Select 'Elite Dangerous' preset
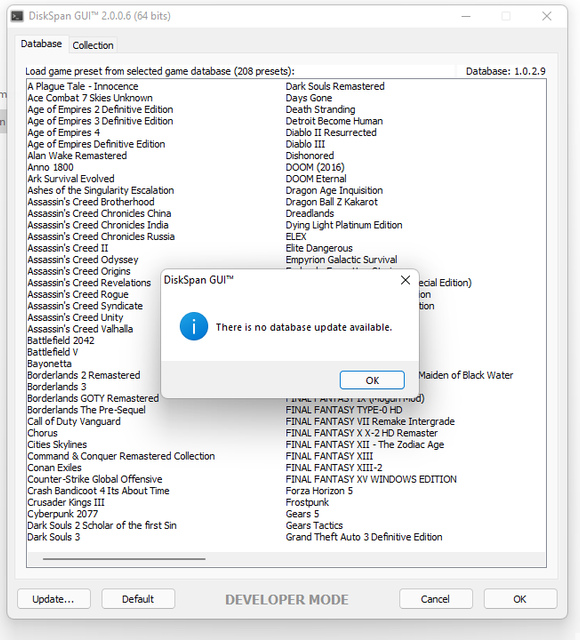Viewport: 580px width, 640px height. click(319, 248)
